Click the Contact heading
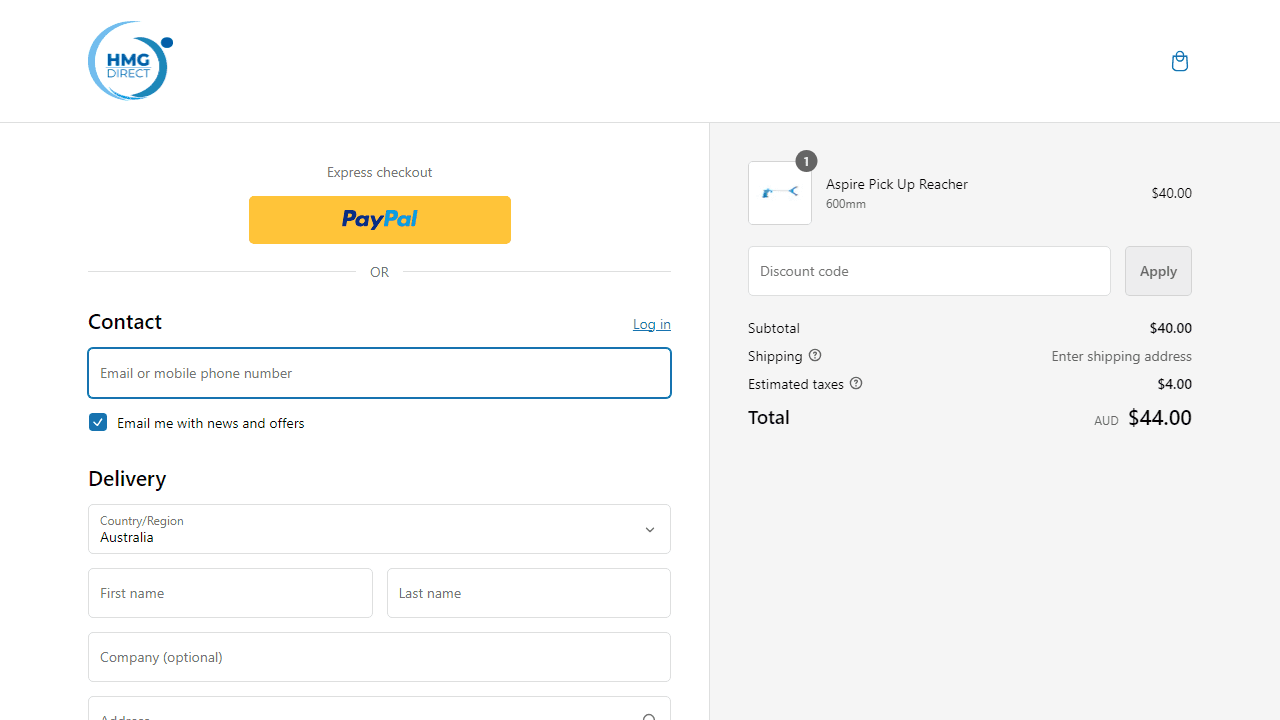1280x720 pixels. click(125, 322)
